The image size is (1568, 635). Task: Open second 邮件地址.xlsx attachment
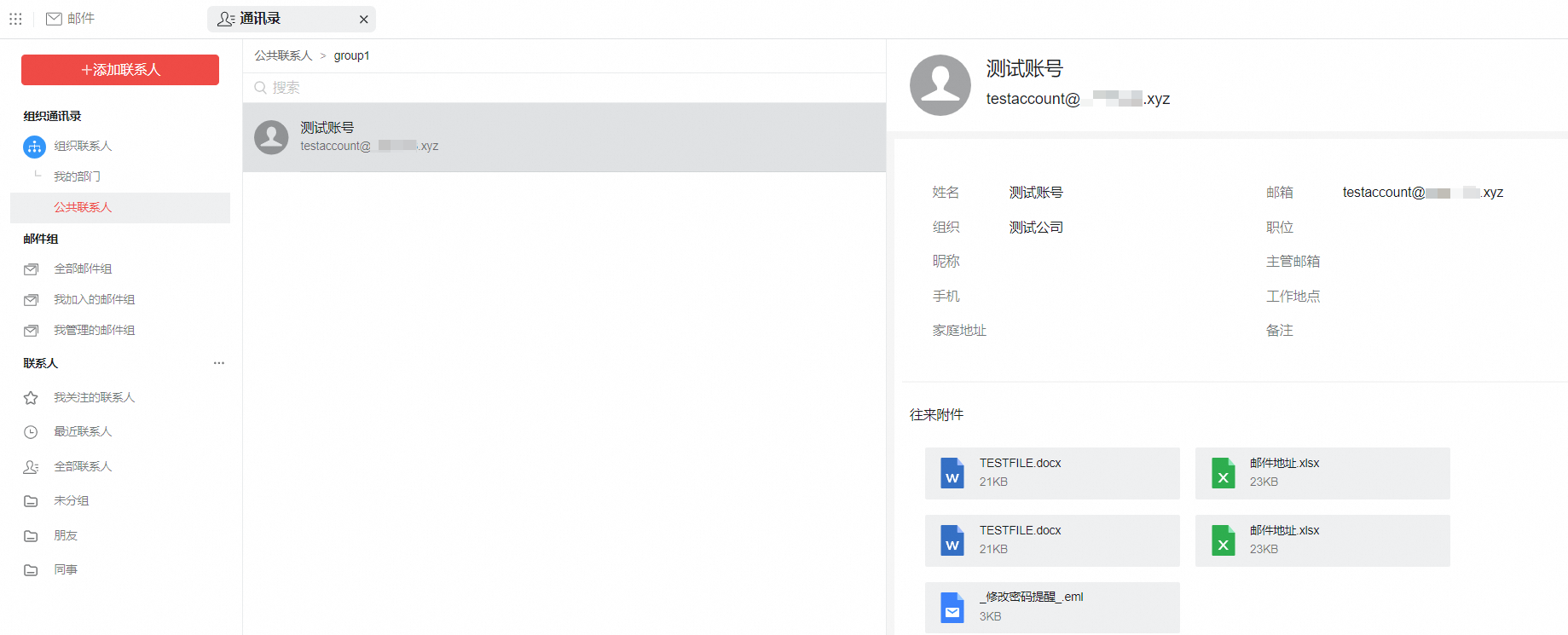(x=1322, y=540)
